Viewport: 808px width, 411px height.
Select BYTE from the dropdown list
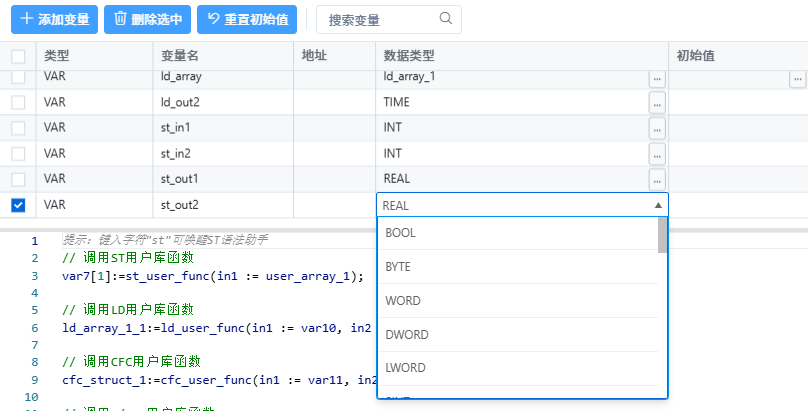518,267
